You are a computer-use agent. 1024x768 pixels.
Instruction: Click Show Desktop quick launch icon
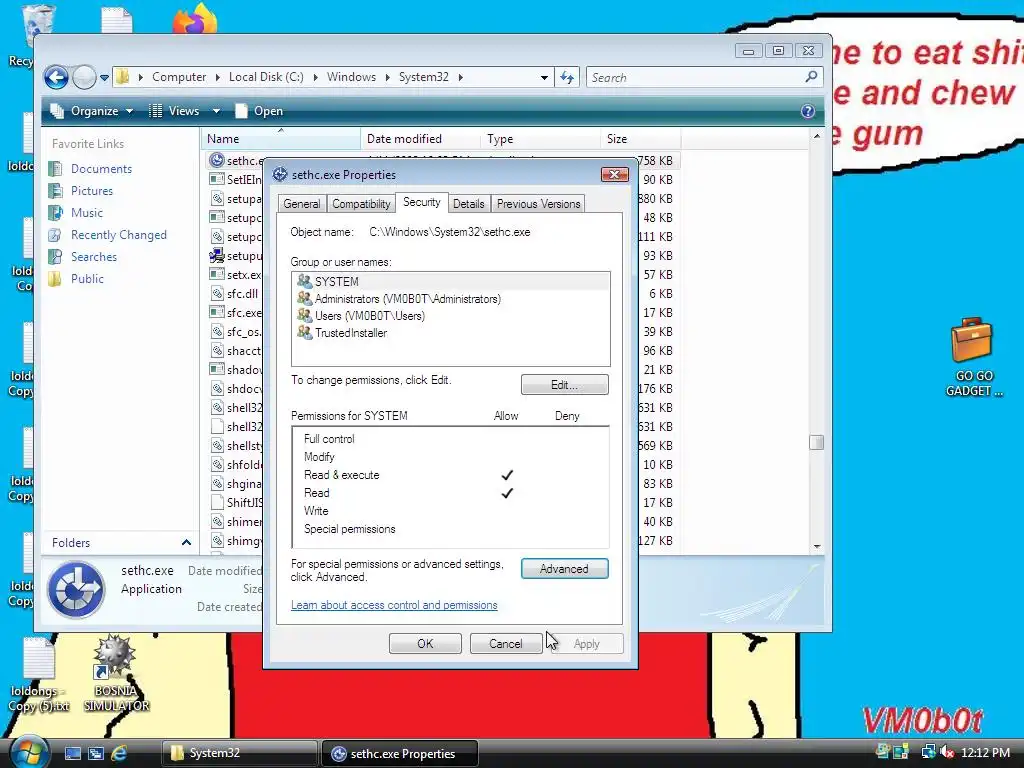point(72,753)
